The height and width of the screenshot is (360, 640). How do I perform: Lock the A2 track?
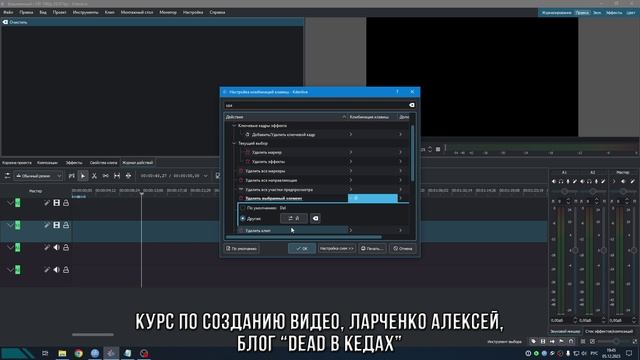pyautogui.click(x=66, y=270)
